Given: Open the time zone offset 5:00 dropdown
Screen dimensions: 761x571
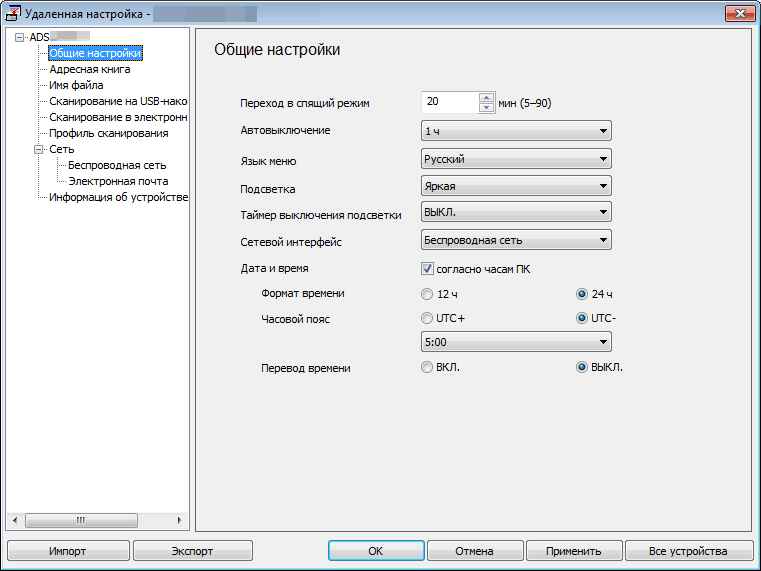Looking at the screenshot, I should (516, 342).
